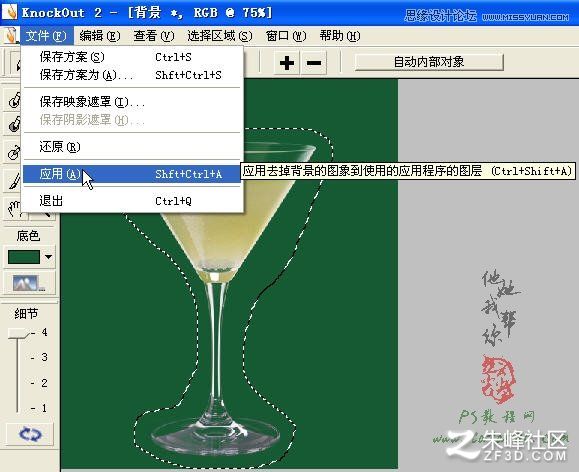
Task: Select the hand pan tool
Action: click(x=13, y=208)
